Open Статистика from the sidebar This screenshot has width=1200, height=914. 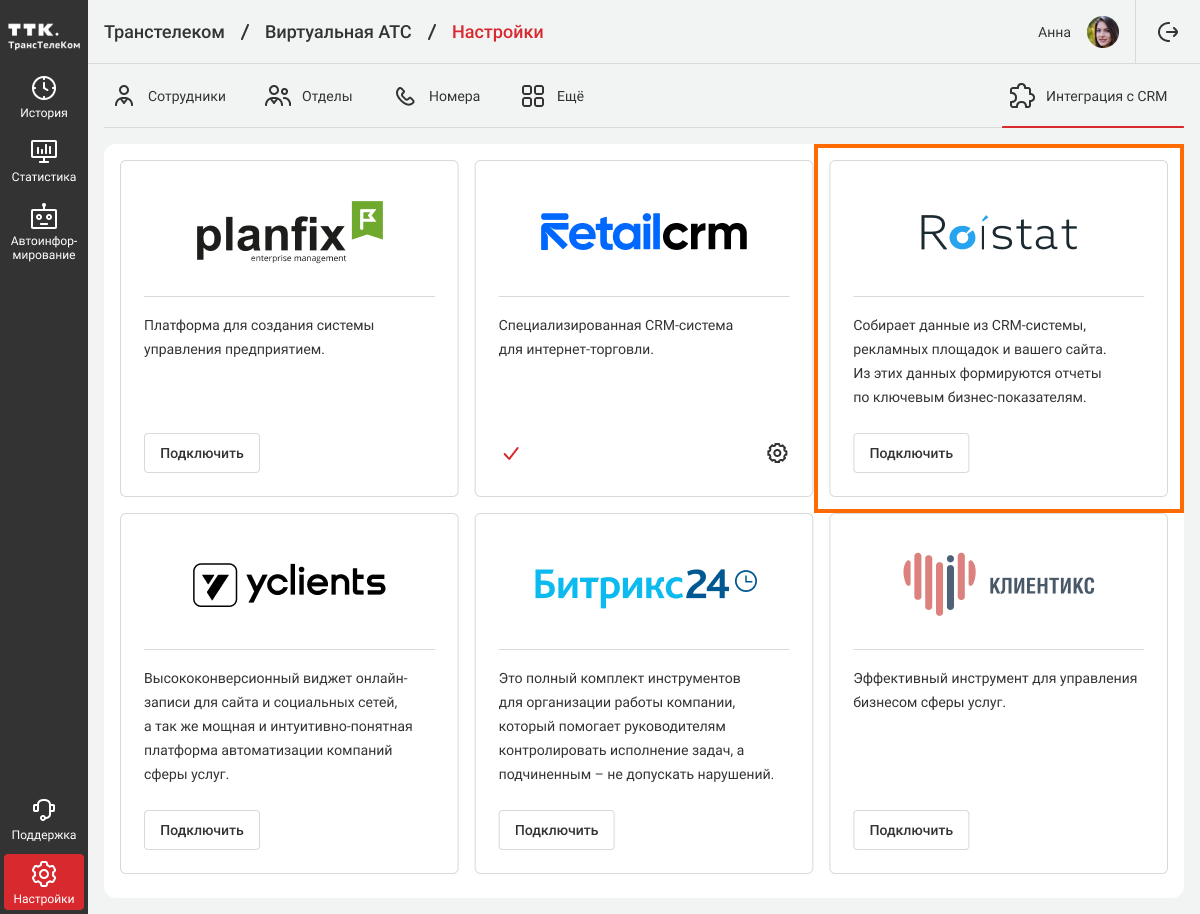pyautogui.click(x=43, y=161)
